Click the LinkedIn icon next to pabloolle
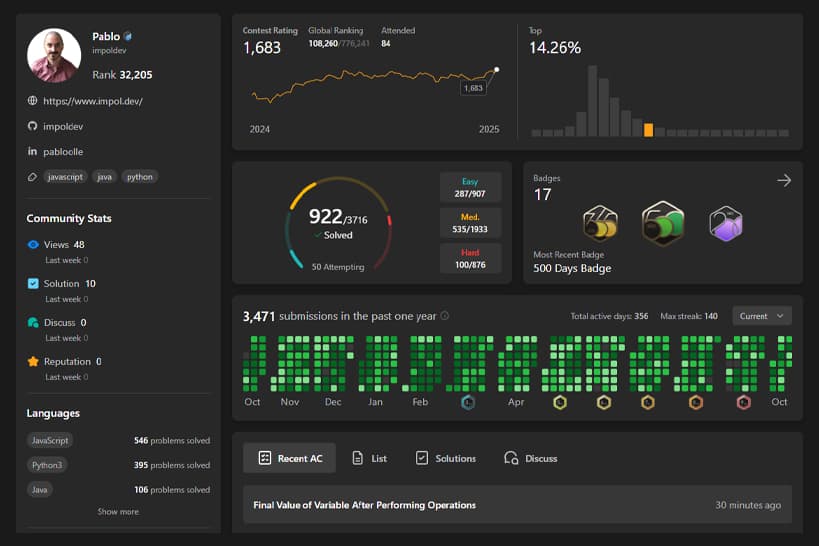 point(33,152)
